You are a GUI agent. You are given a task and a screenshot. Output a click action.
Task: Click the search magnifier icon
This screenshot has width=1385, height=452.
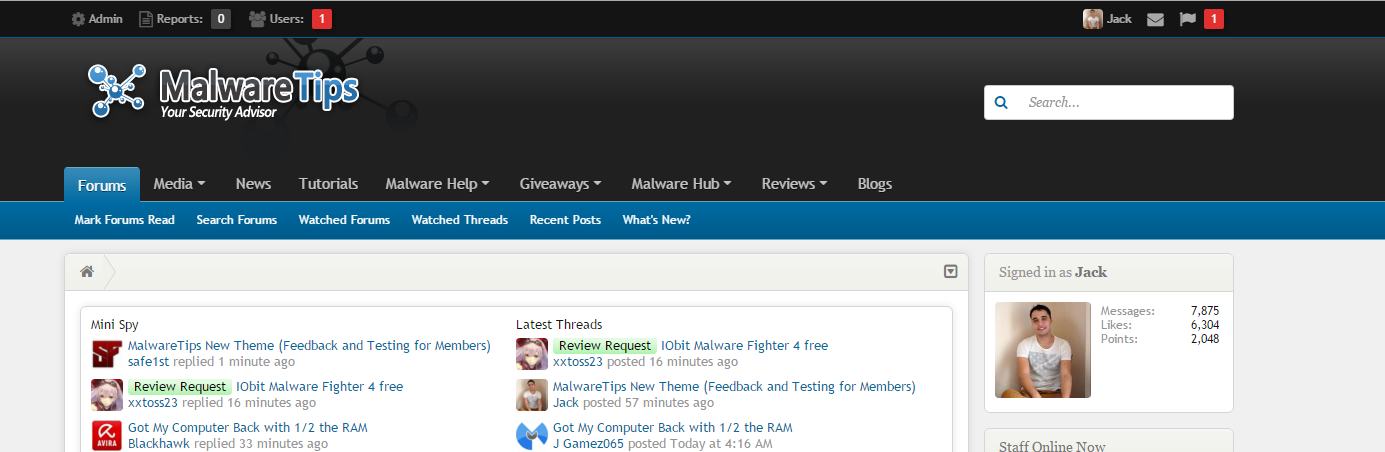(1002, 102)
